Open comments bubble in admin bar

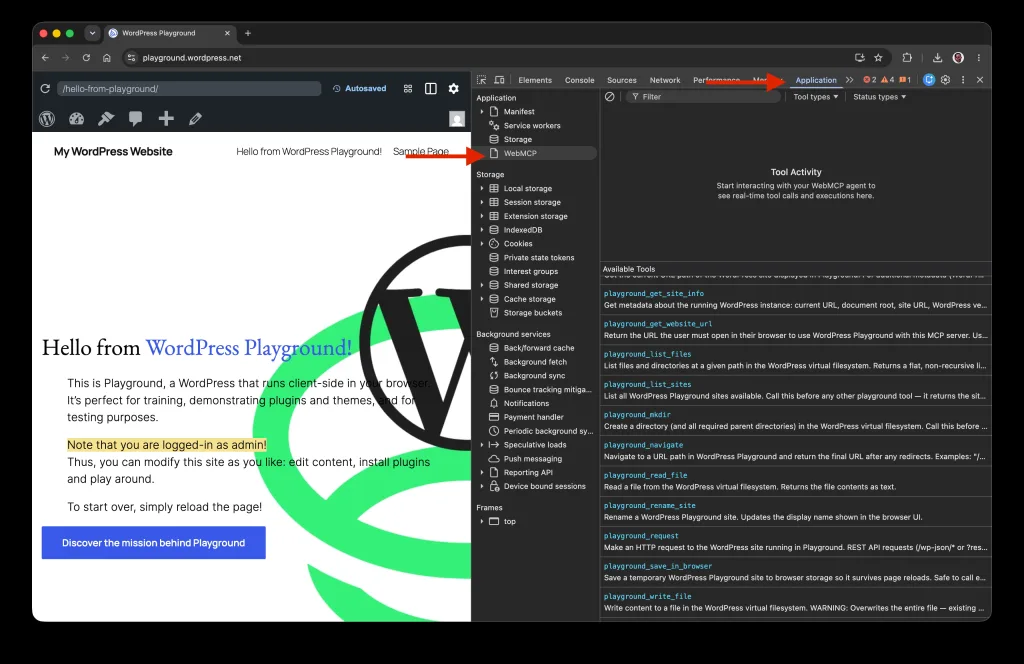point(135,119)
